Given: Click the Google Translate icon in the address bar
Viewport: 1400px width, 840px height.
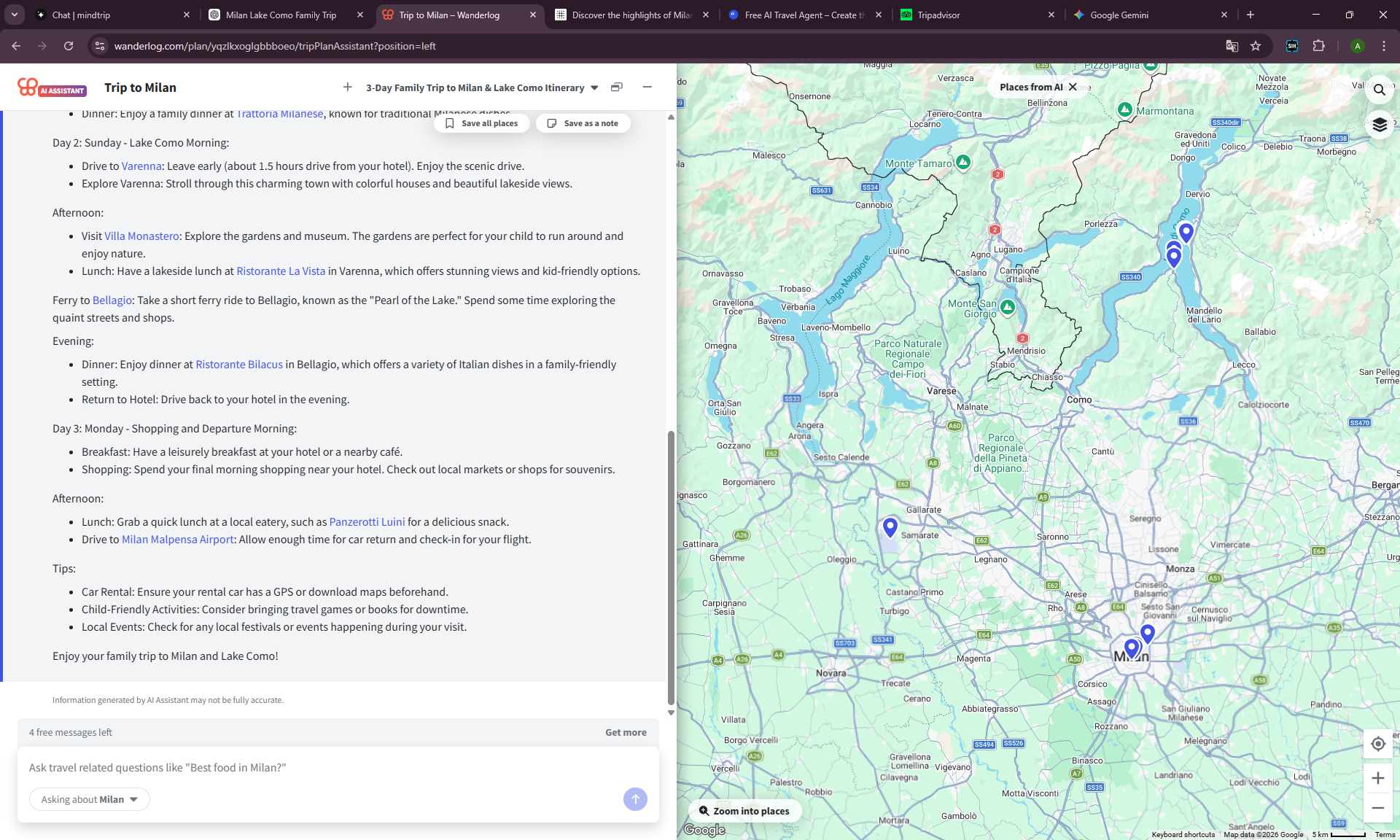Looking at the screenshot, I should 1232,45.
